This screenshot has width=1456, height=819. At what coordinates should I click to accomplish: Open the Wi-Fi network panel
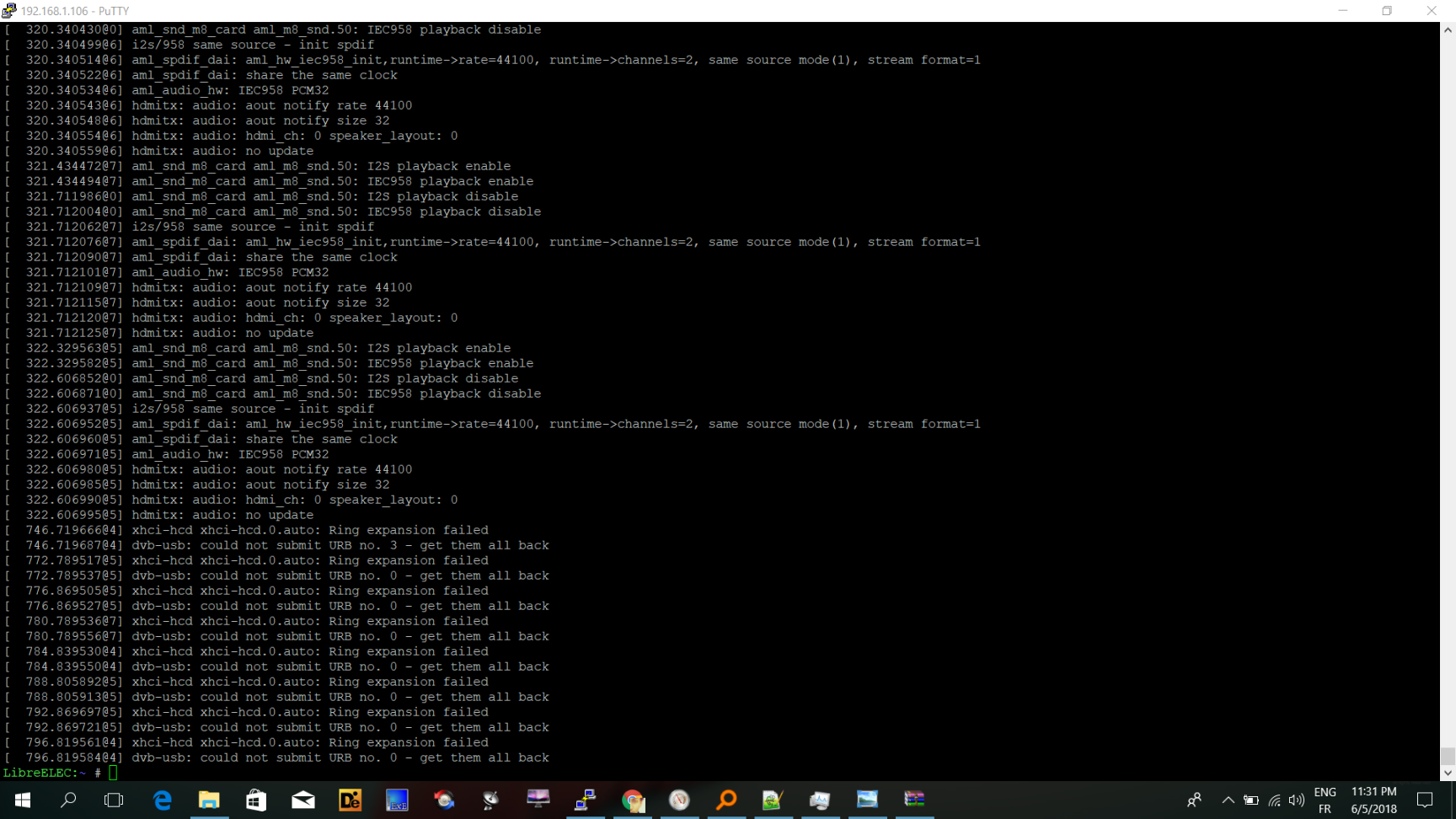point(1275,800)
